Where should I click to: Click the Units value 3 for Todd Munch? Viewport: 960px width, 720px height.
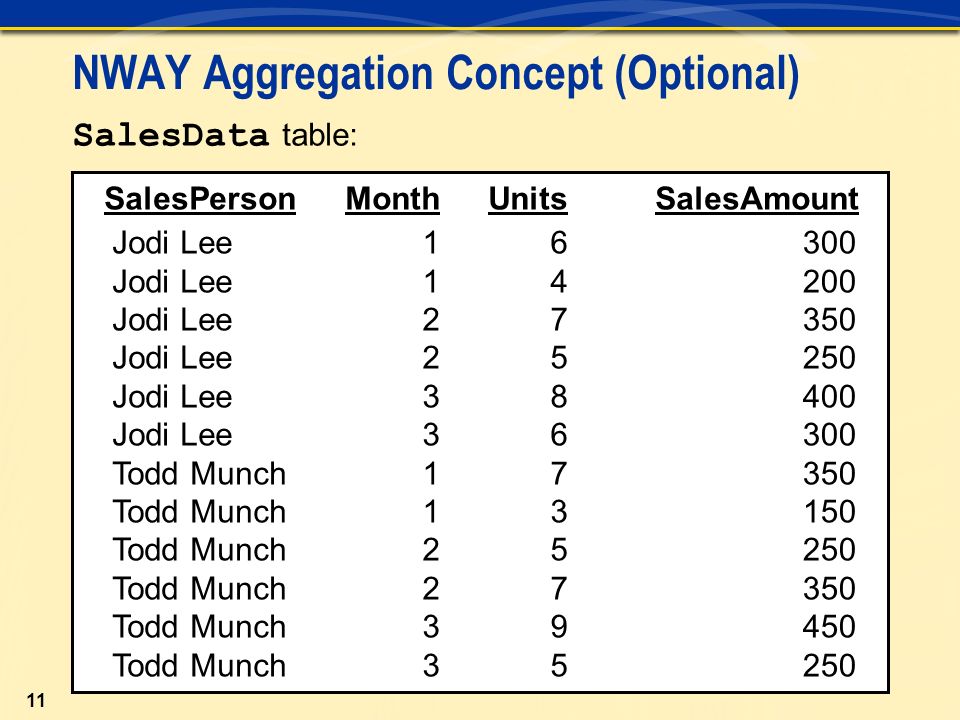558,512
